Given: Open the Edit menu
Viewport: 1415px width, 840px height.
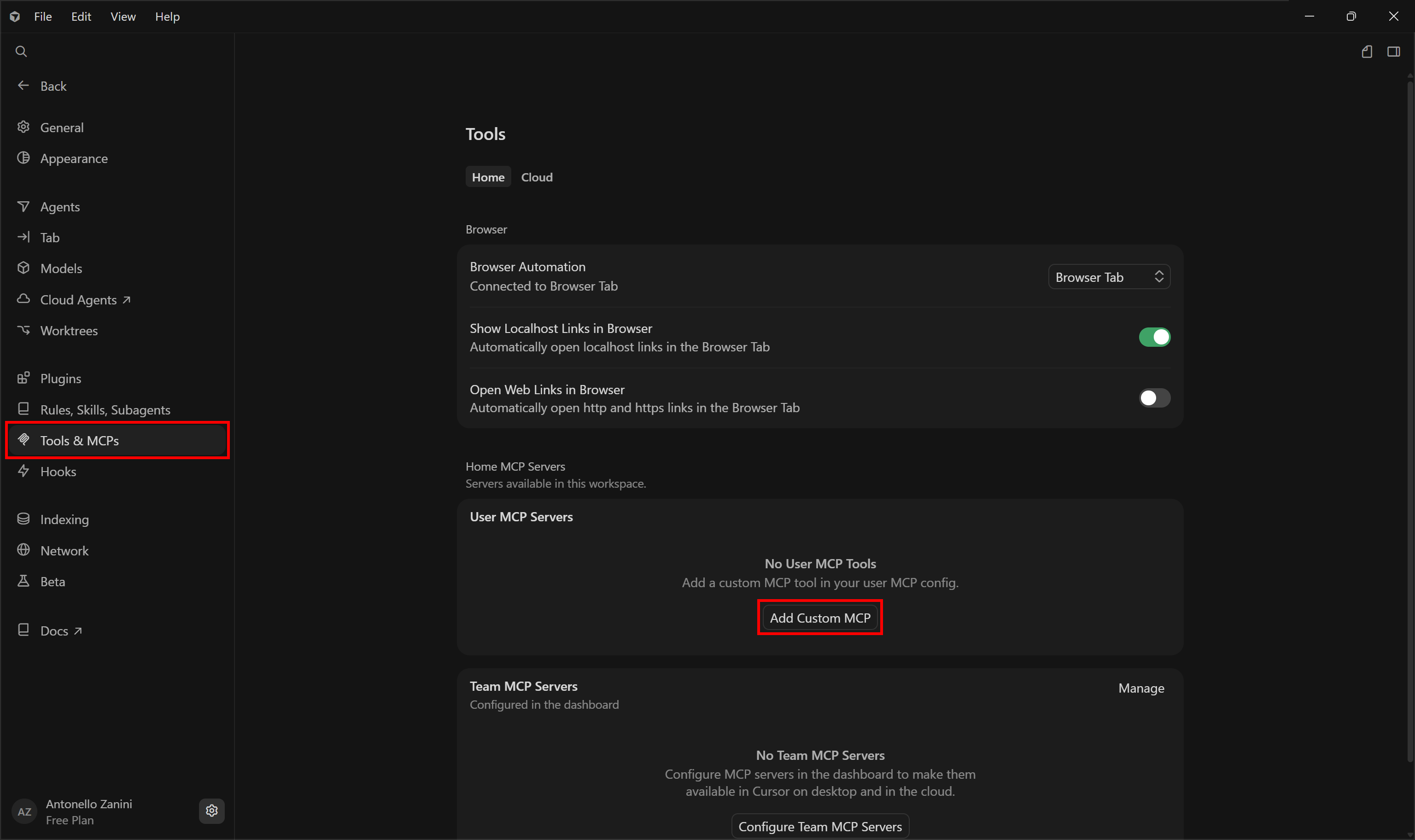Looking at the screenshot, I should [x=81, y=17].
